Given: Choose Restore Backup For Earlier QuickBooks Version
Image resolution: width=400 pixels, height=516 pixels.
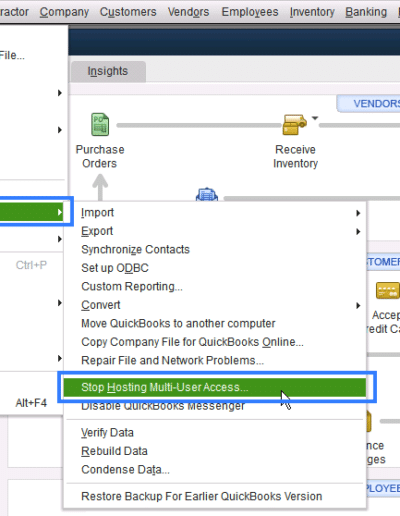Looking at the screenshot, I should click(202, 496).
